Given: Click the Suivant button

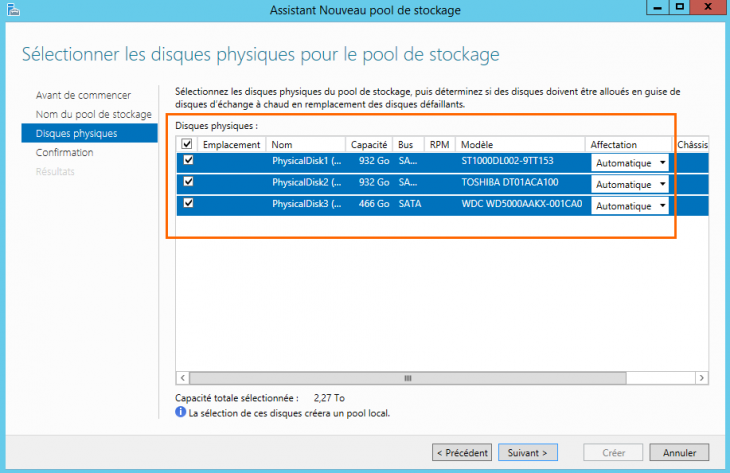Looking at the screenshot, I should (527, 452).
